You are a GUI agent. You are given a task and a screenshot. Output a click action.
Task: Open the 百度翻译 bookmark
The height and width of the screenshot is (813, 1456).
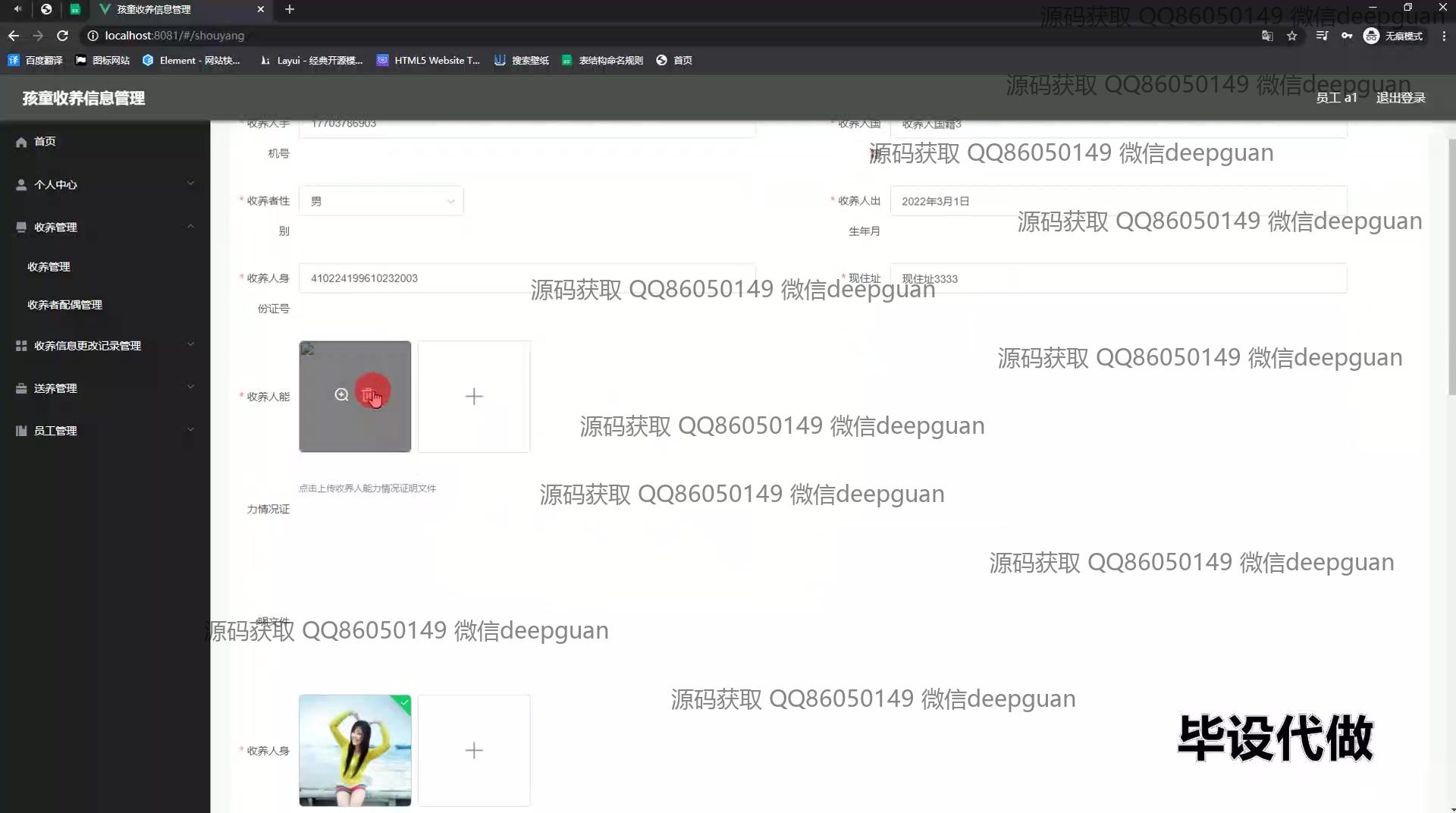click(36, 60)
